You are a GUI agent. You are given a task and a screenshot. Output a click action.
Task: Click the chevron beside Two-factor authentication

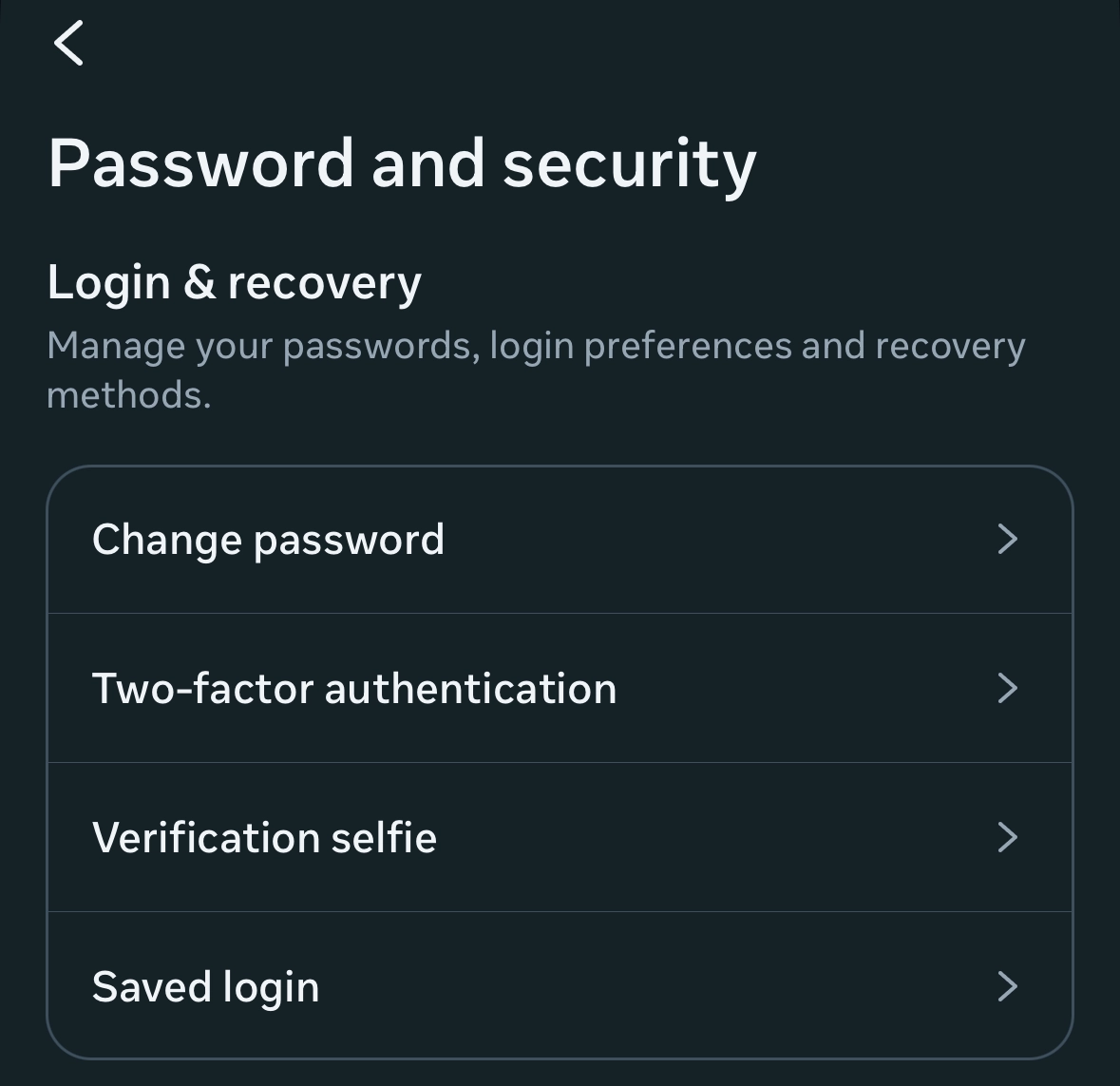pyautogui.click(x=1007, y=688)
